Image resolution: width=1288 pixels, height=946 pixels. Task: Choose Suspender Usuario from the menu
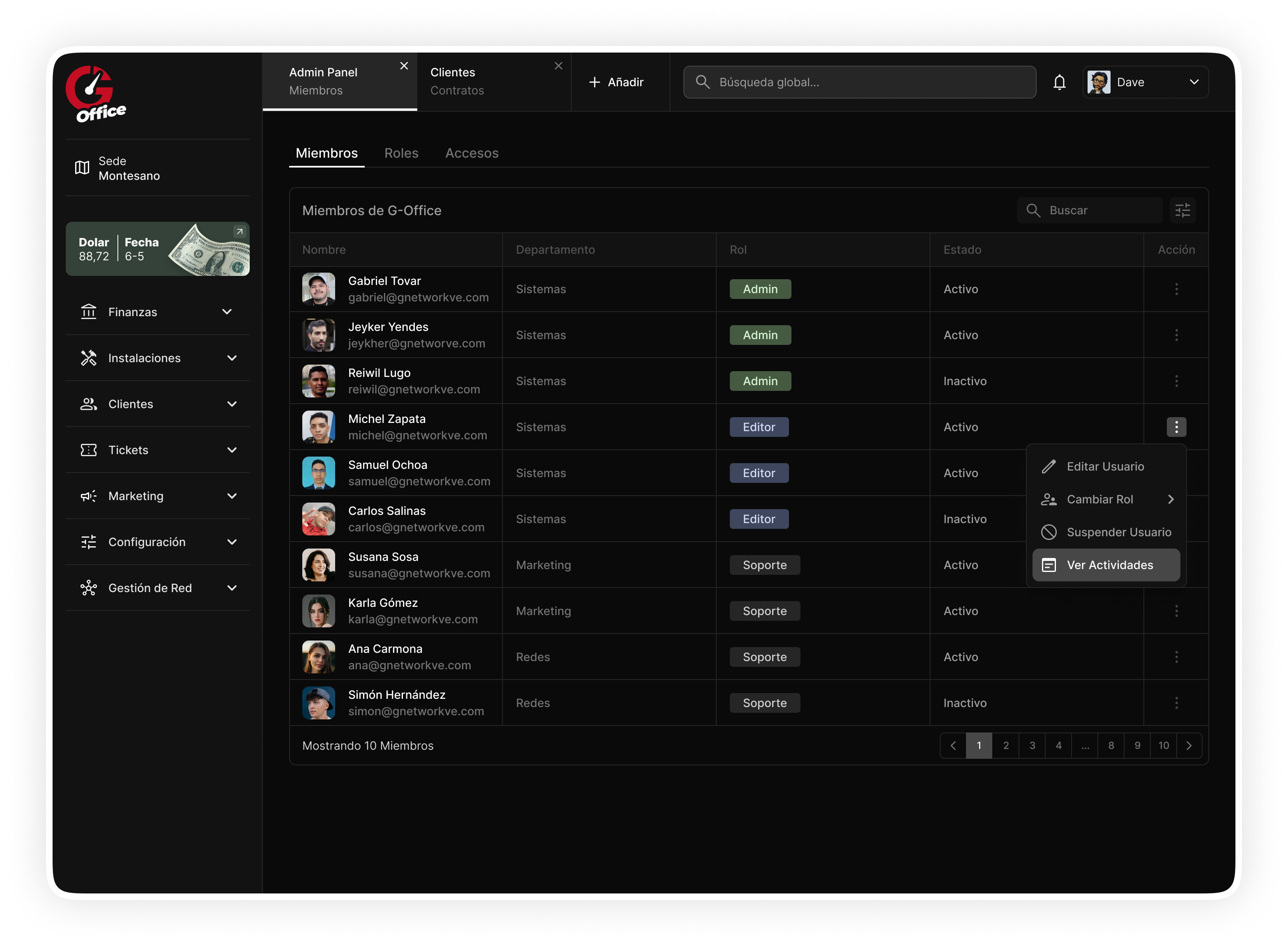[1106, 533]
